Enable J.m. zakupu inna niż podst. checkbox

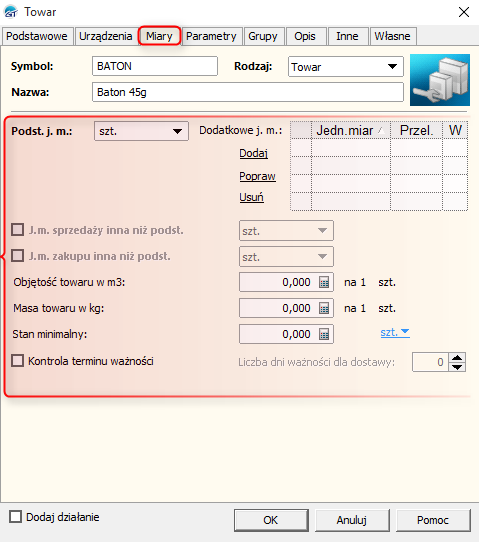[x=18, y=256]
